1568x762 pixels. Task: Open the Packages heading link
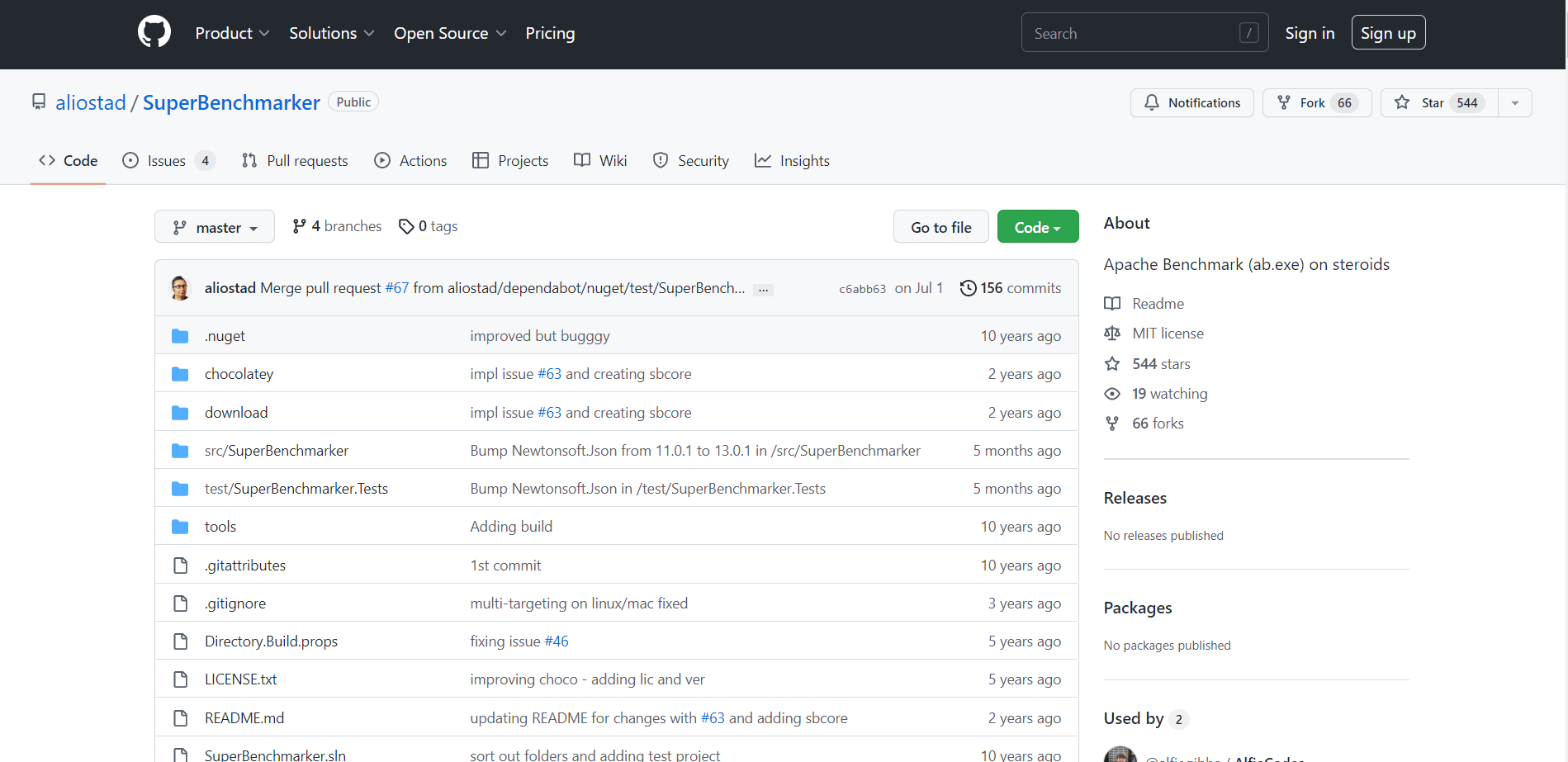pos(1138,608)
